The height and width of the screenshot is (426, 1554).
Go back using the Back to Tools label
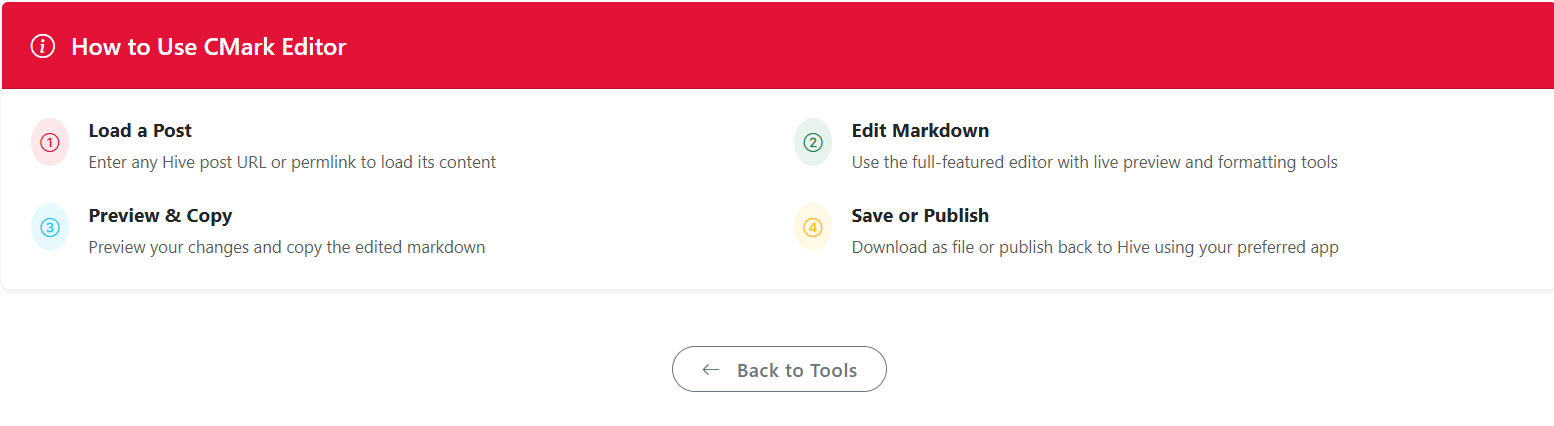click(x=796, y=371)
